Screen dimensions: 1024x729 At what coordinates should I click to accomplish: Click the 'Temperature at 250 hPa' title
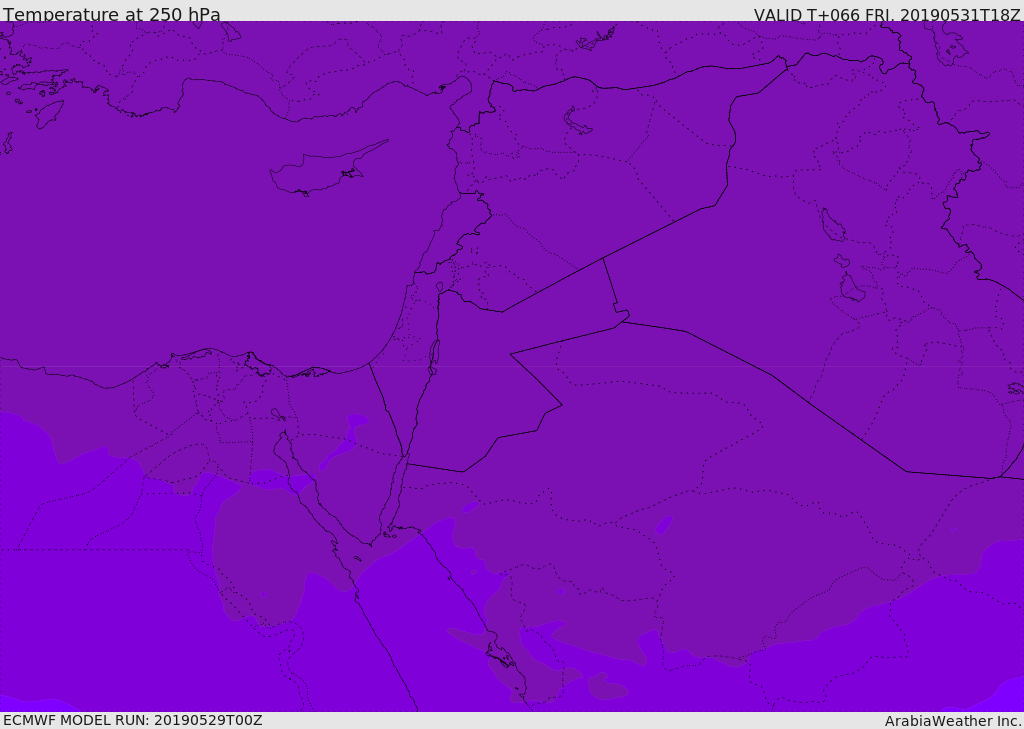(x=112, y=14)
